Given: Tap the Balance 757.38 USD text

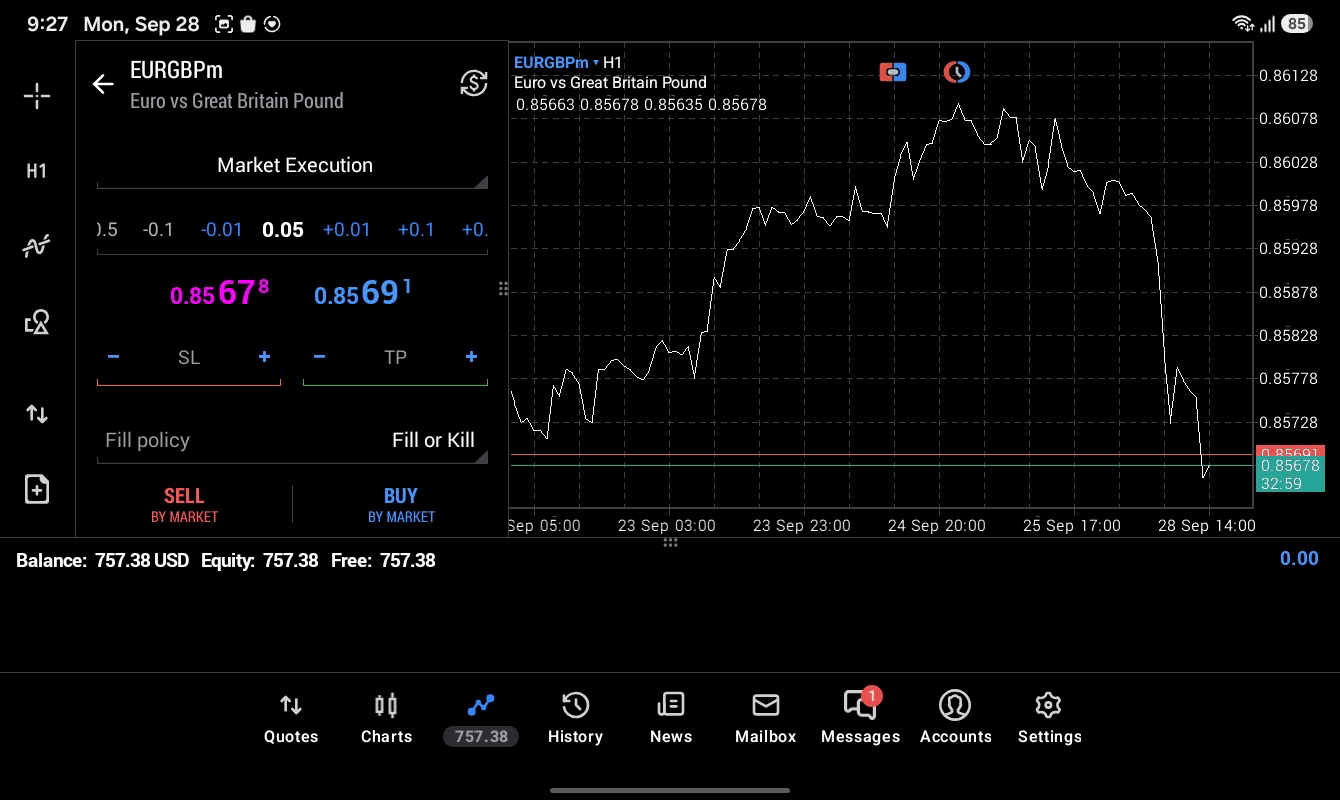Looking at the screenshot, I should point(102,561).
